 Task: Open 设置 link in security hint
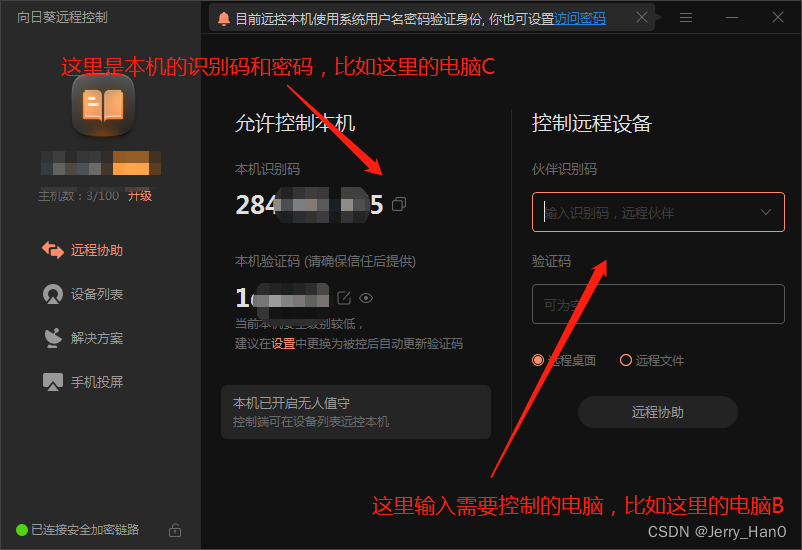coord(283,343)
